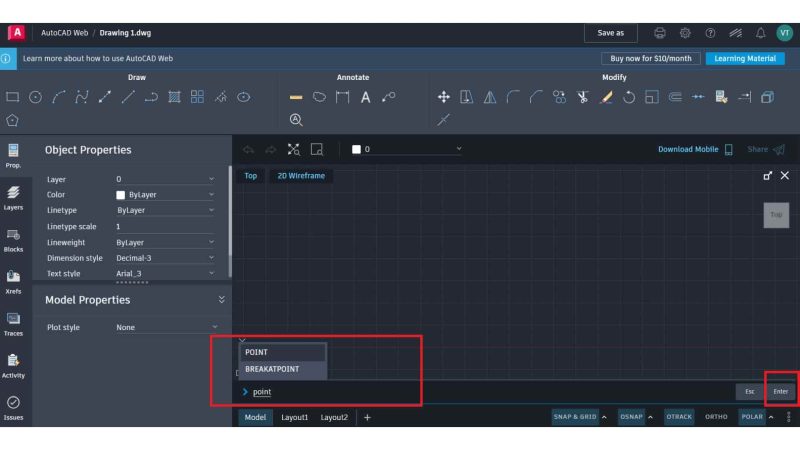The width and height of the screenshot is (800, 450).
Task: Expand SNAP & GRID options arrow
Action: (605, 417)
